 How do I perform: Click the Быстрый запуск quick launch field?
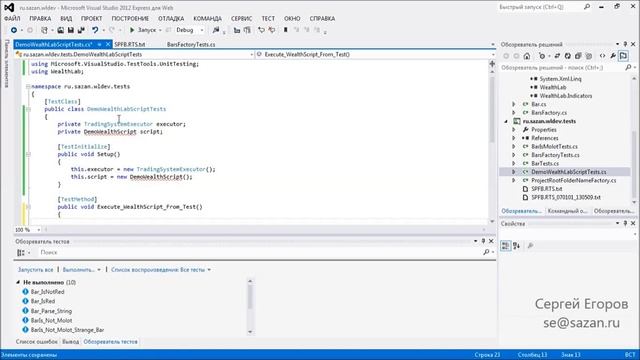(540, 7)
